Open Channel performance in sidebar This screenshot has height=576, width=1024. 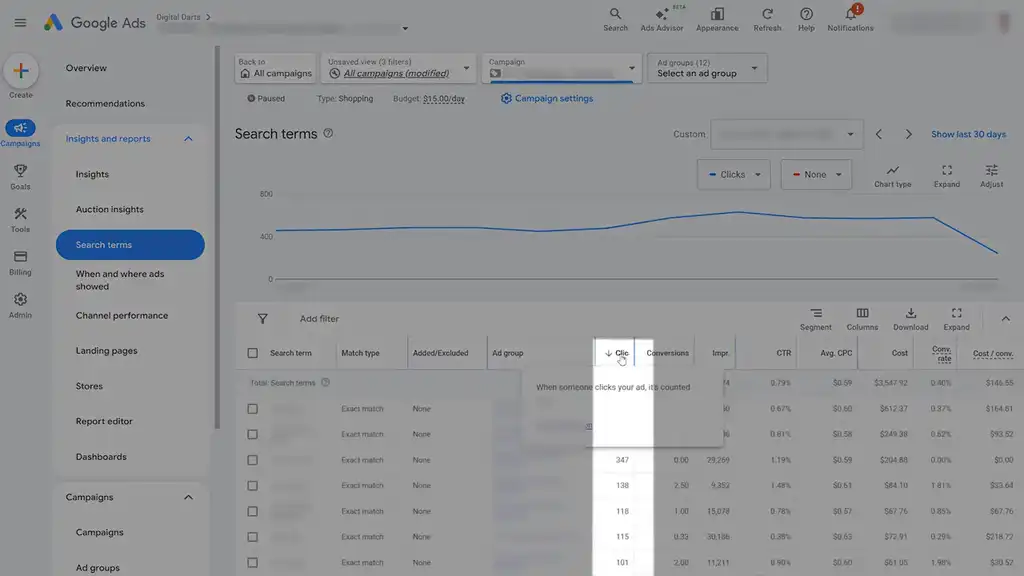(122, 315)
